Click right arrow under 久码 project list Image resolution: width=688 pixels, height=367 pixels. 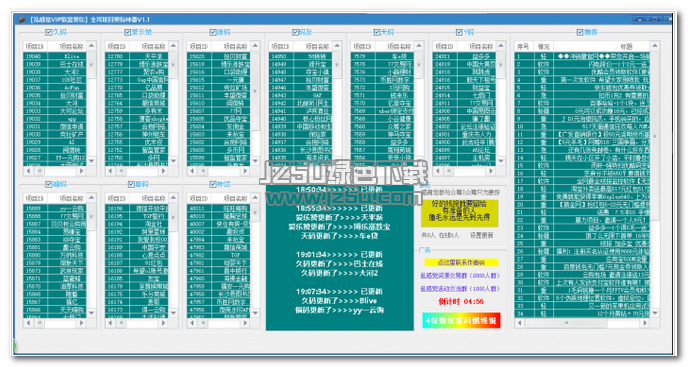81,171
